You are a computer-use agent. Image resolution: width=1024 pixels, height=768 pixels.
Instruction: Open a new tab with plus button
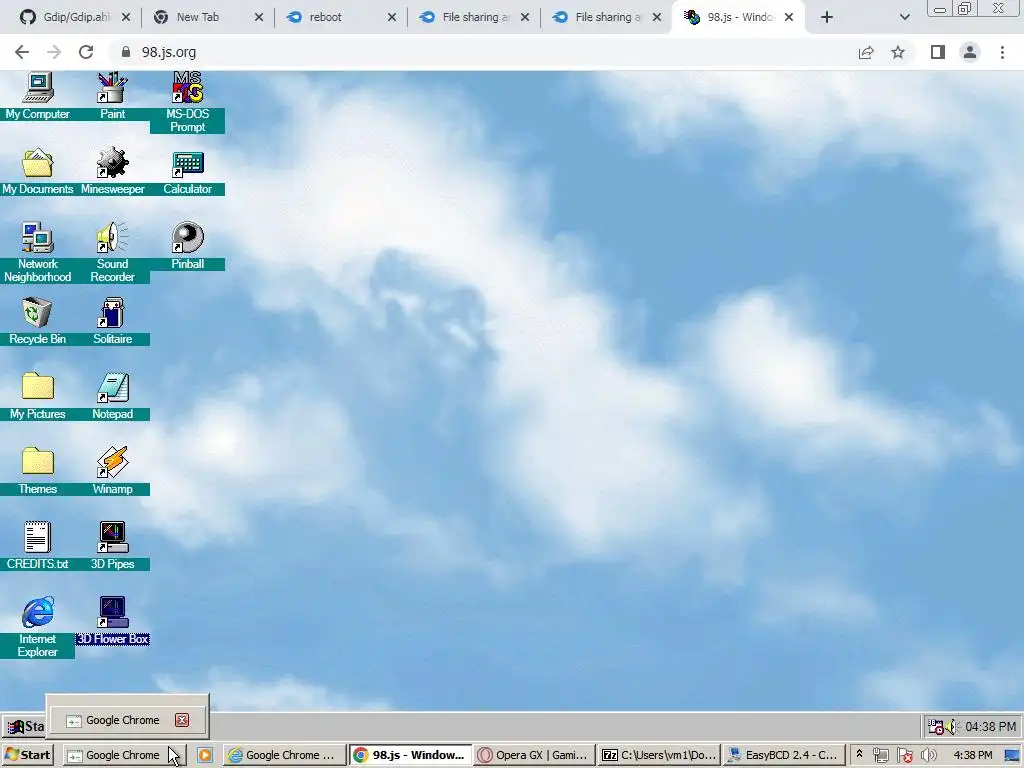(x=827, y=17)
